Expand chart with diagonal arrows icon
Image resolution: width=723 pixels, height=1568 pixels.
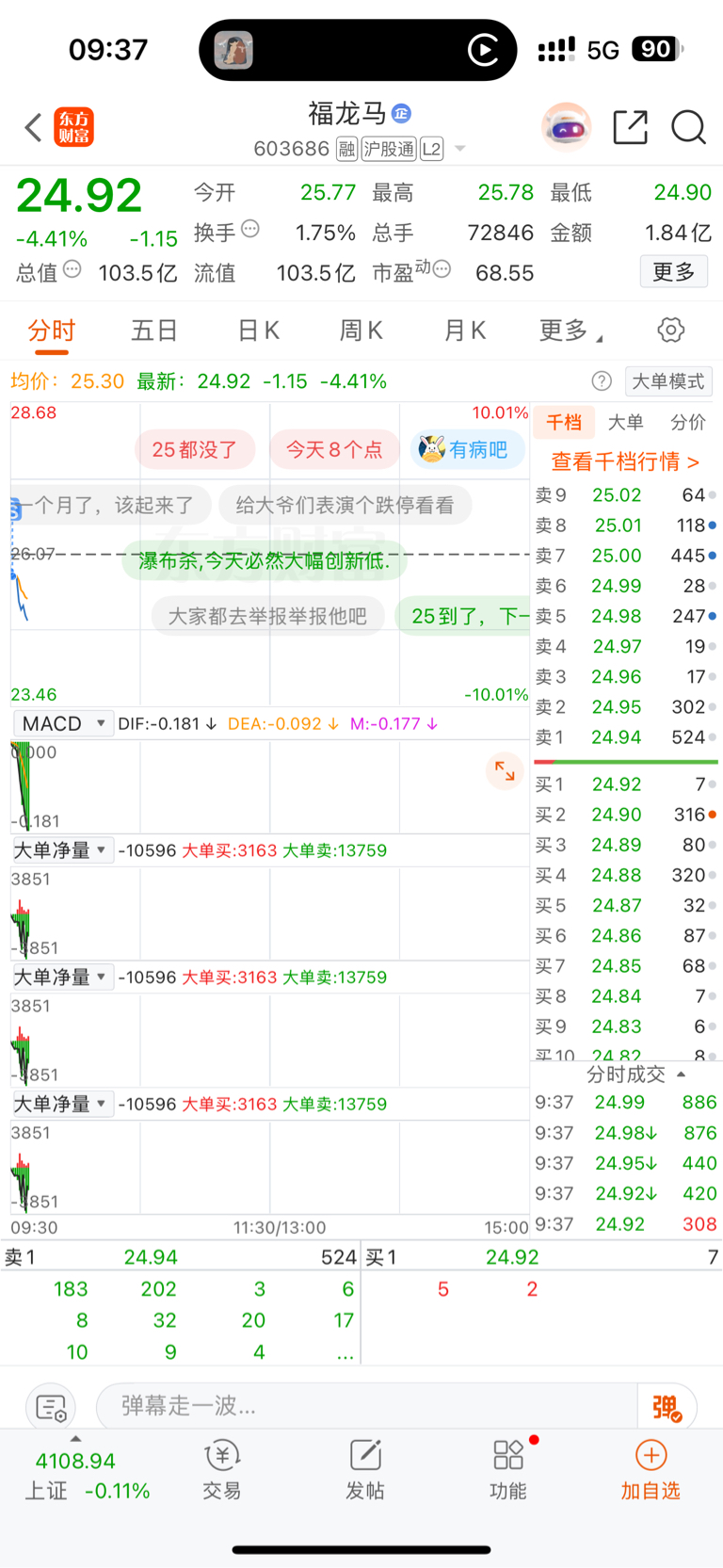tap(505, 771)
